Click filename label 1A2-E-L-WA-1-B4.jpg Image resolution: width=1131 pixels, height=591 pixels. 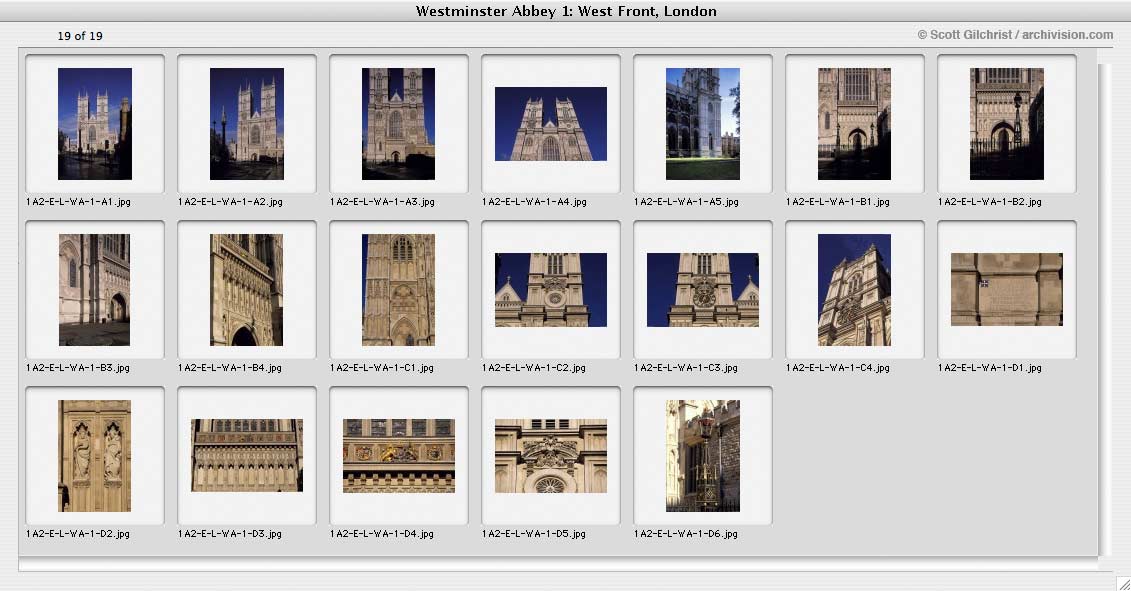pos(230,368)
